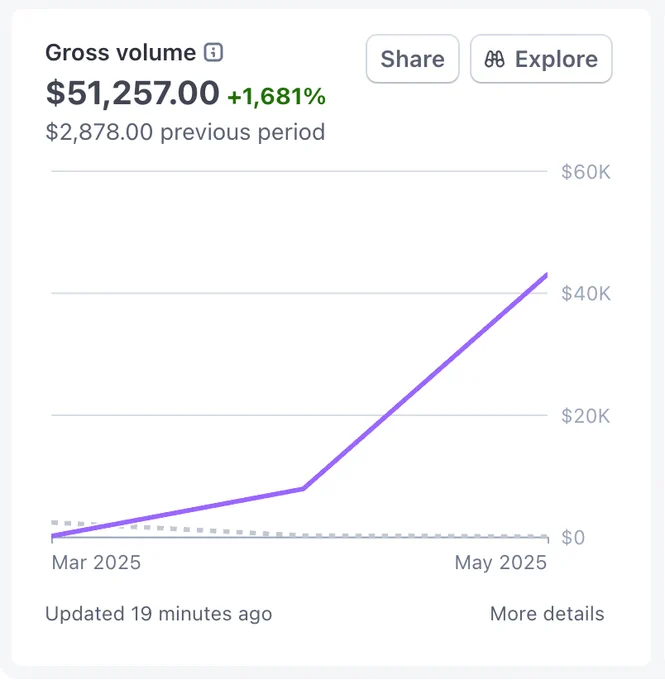Click the +1,681% growth percentage
The image size is (665, 680).
276,96
